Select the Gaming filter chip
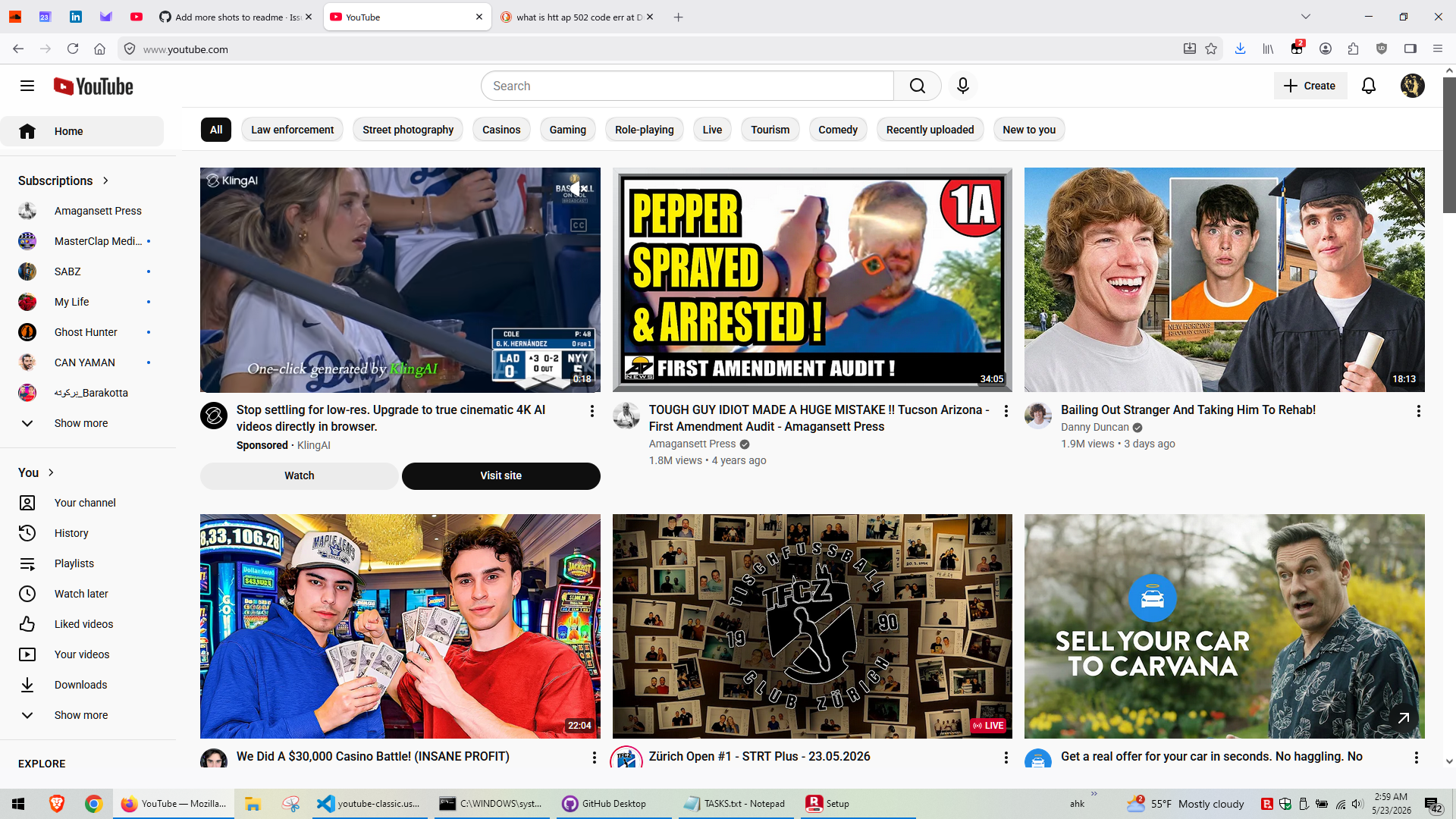1456x819 pixels. coord(568,130)
